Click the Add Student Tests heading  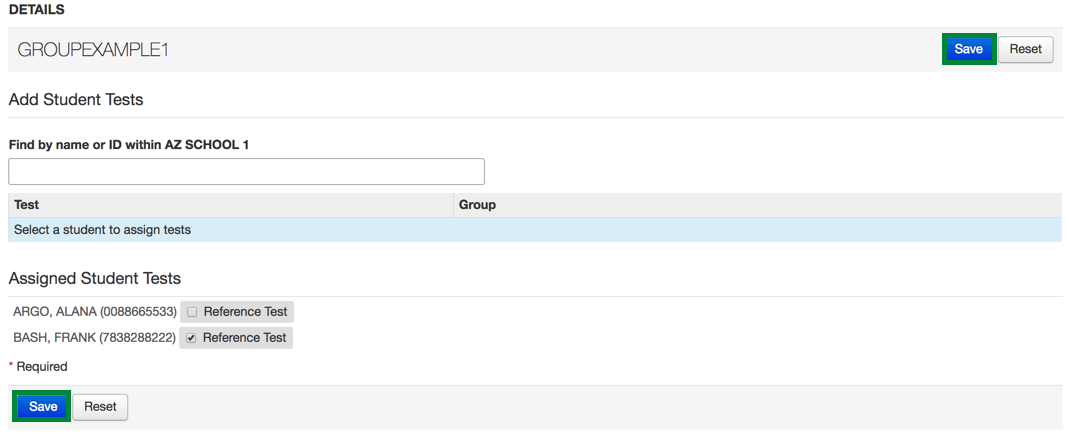point(76,100)
